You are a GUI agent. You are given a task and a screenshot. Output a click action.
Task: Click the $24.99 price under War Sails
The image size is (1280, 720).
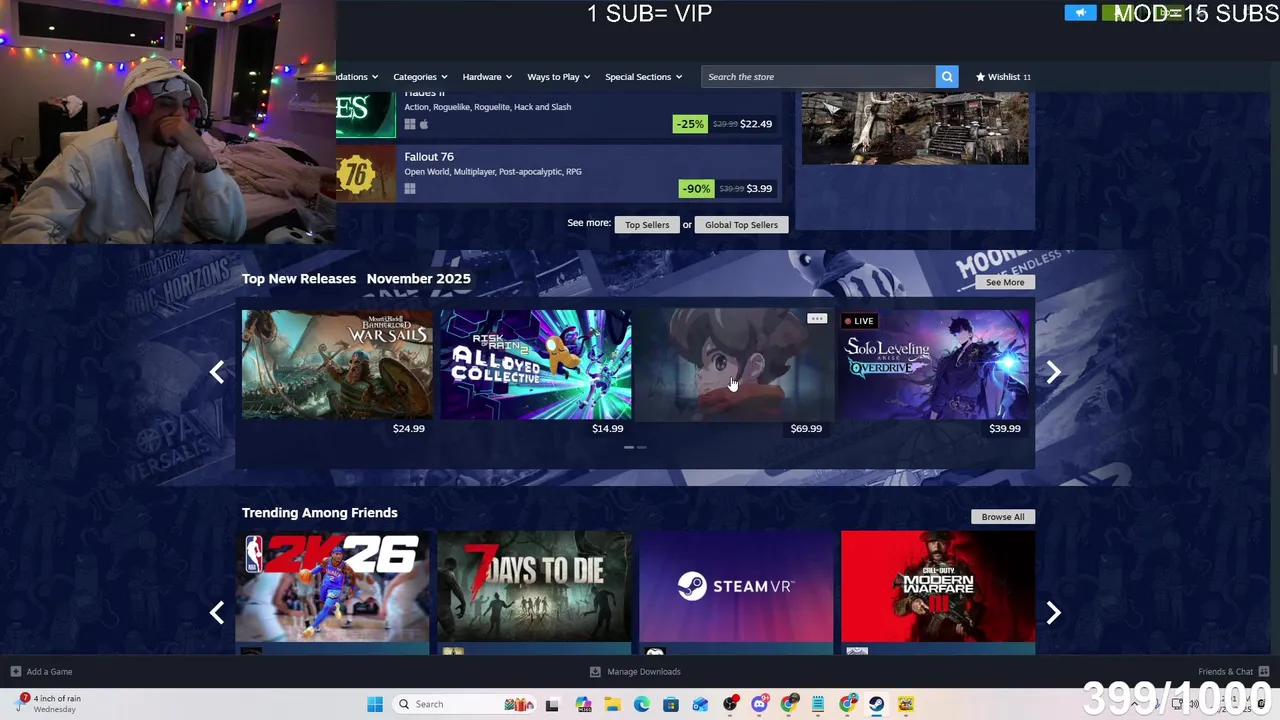[x=409, y=428]
